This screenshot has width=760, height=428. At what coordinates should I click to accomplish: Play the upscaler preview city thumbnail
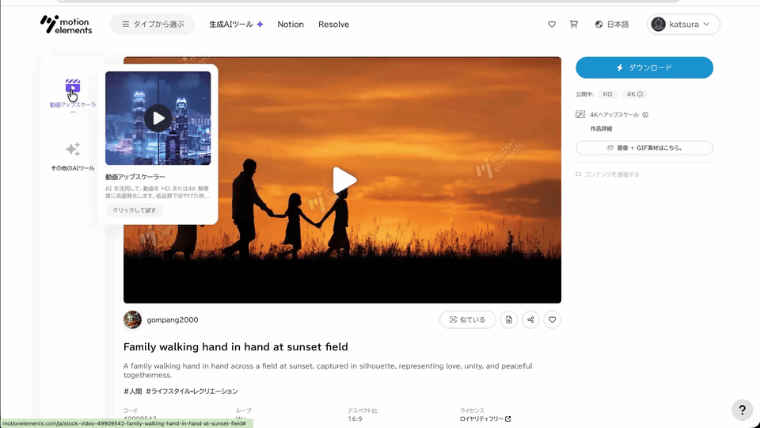pos(157,118)
